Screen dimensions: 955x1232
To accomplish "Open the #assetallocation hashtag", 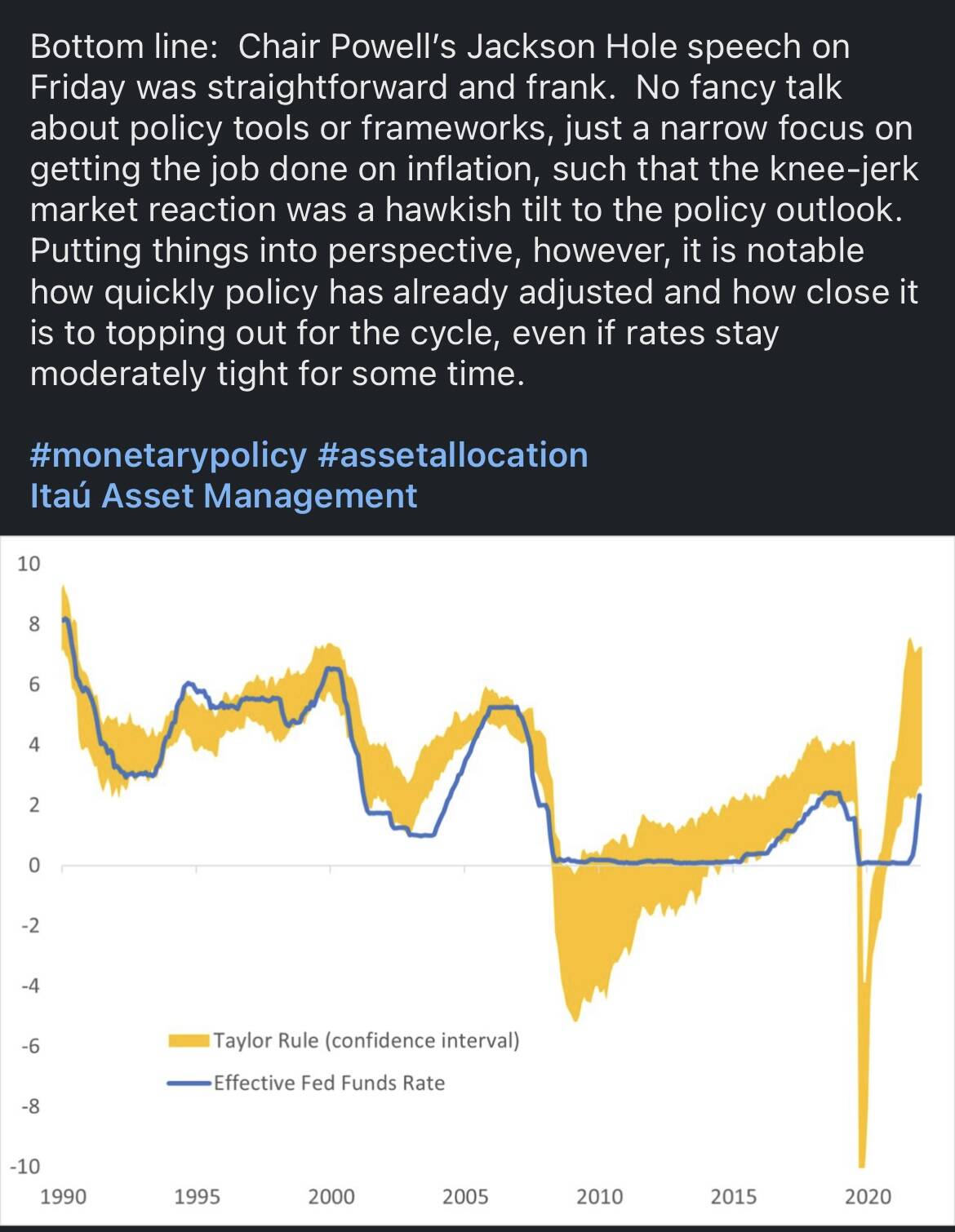I will pyautogui.click(x=453, y=456).
